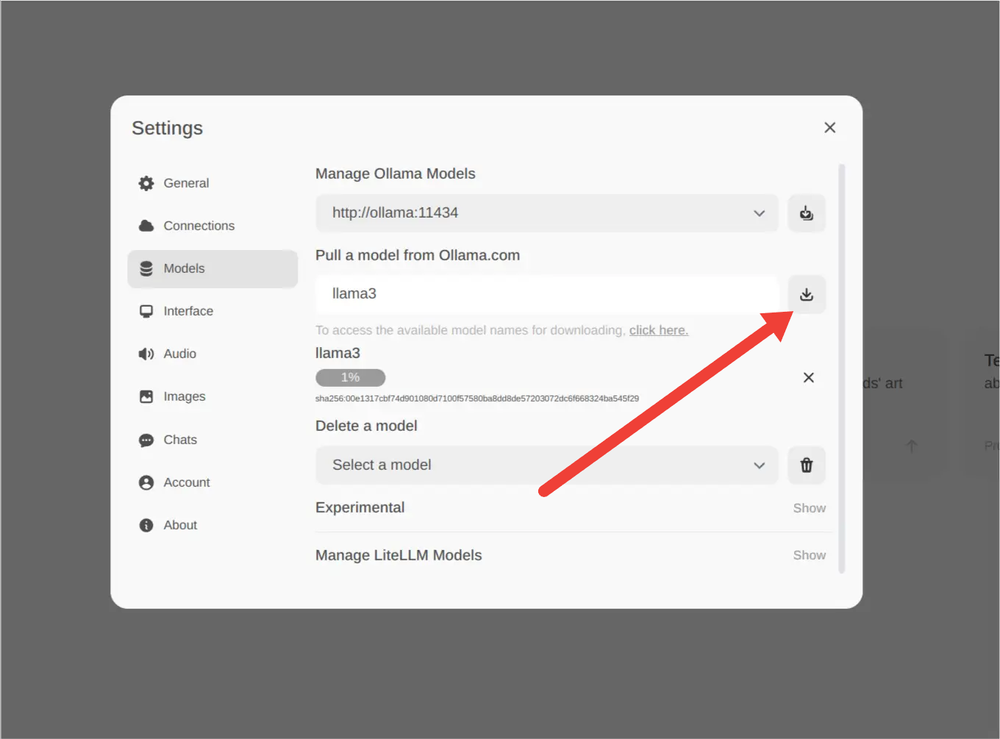
Task: Click the download icon to pull llama3
Action: click(x=806, y=294)
